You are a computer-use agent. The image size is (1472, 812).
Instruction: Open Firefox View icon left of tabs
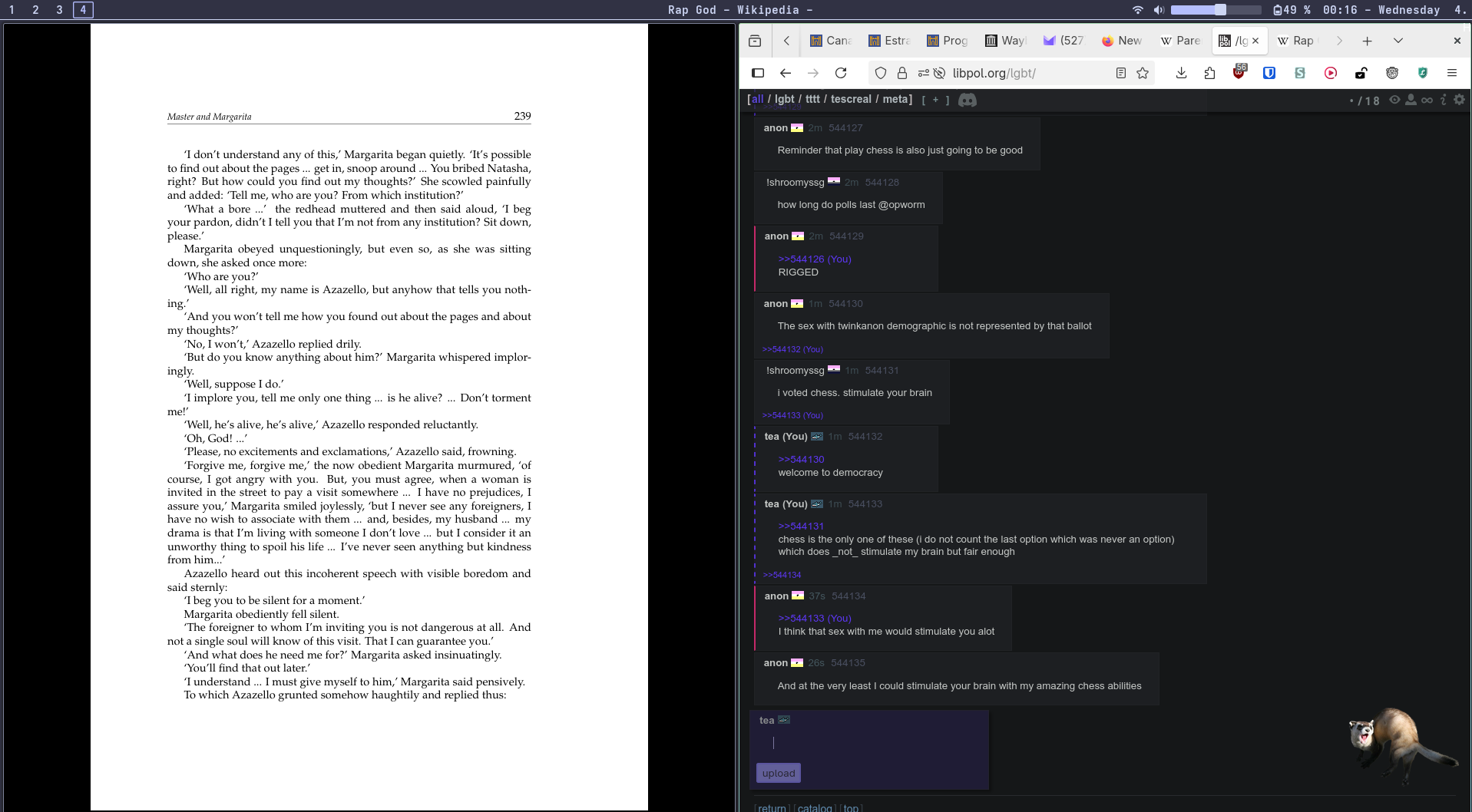click(755, 41)
